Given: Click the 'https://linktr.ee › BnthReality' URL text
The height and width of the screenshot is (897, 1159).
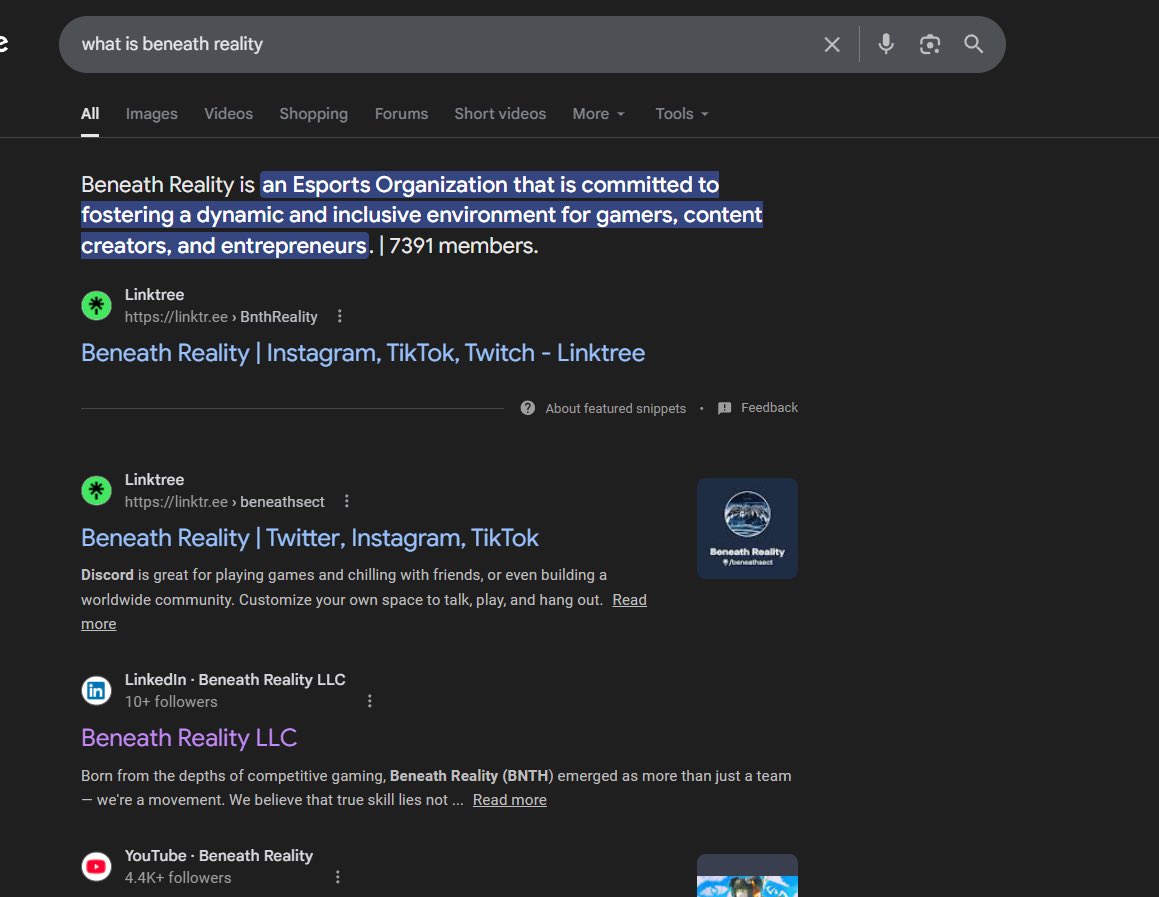Looking at the screenshot, I should [x=221, y=317].
